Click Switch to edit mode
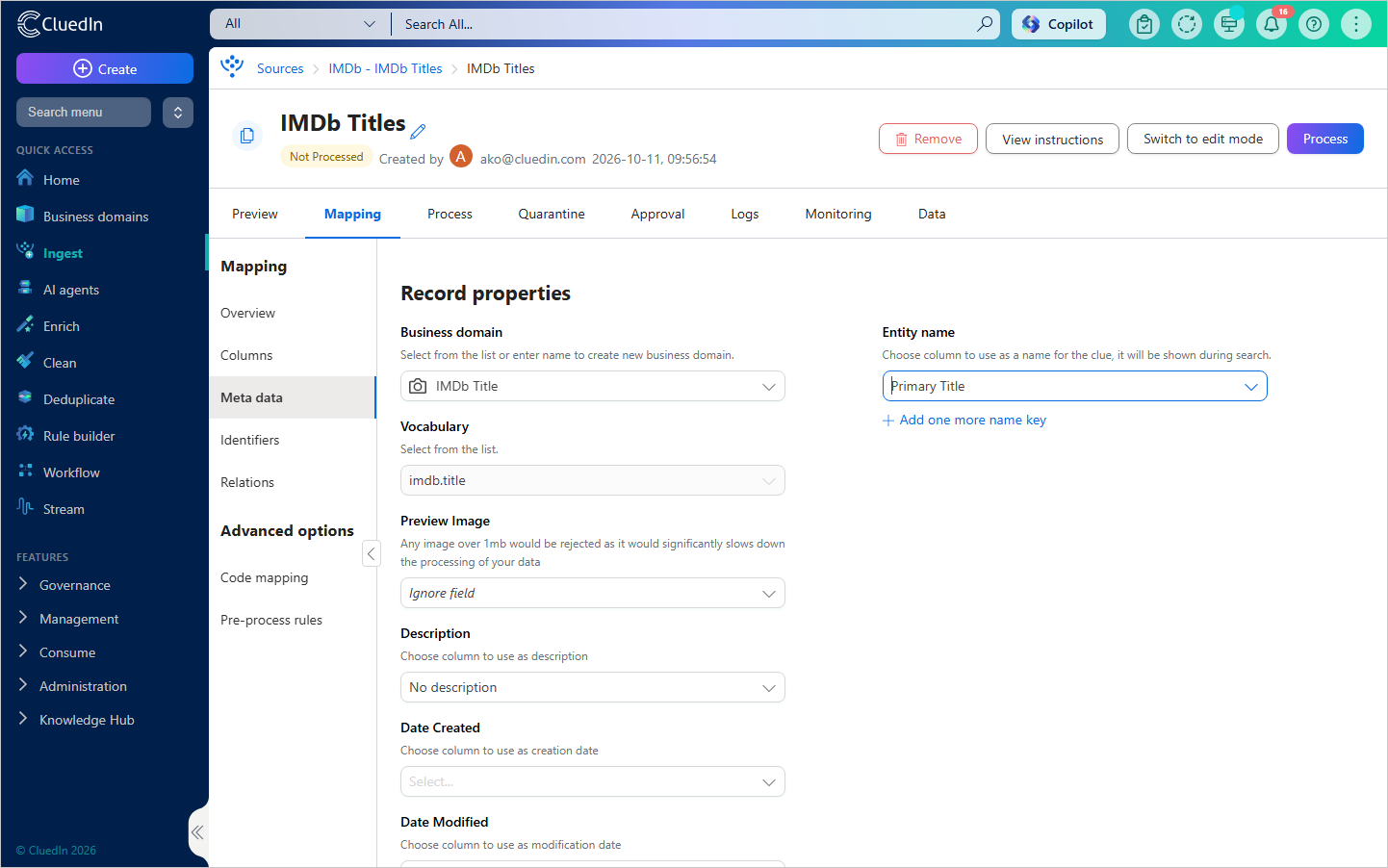This screenshot has width=1388, height=868. [x=1203, y=139]
